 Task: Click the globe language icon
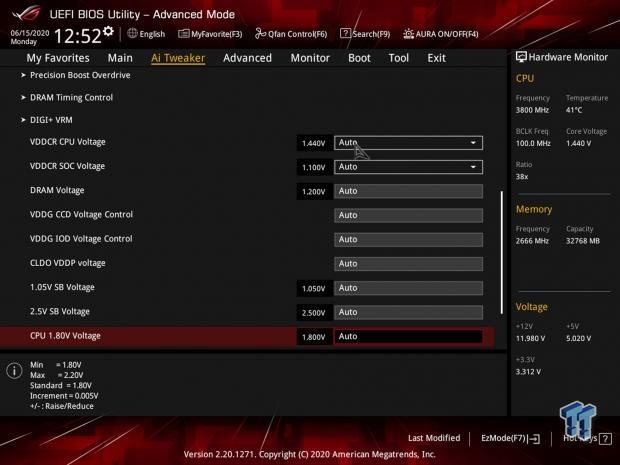(x=132, y=34)
